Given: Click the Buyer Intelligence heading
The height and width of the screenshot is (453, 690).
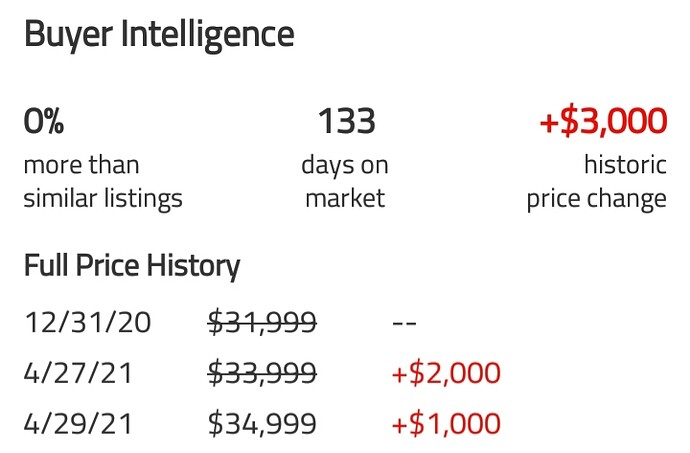Looking at the screenshot, I should coord(159,35).
